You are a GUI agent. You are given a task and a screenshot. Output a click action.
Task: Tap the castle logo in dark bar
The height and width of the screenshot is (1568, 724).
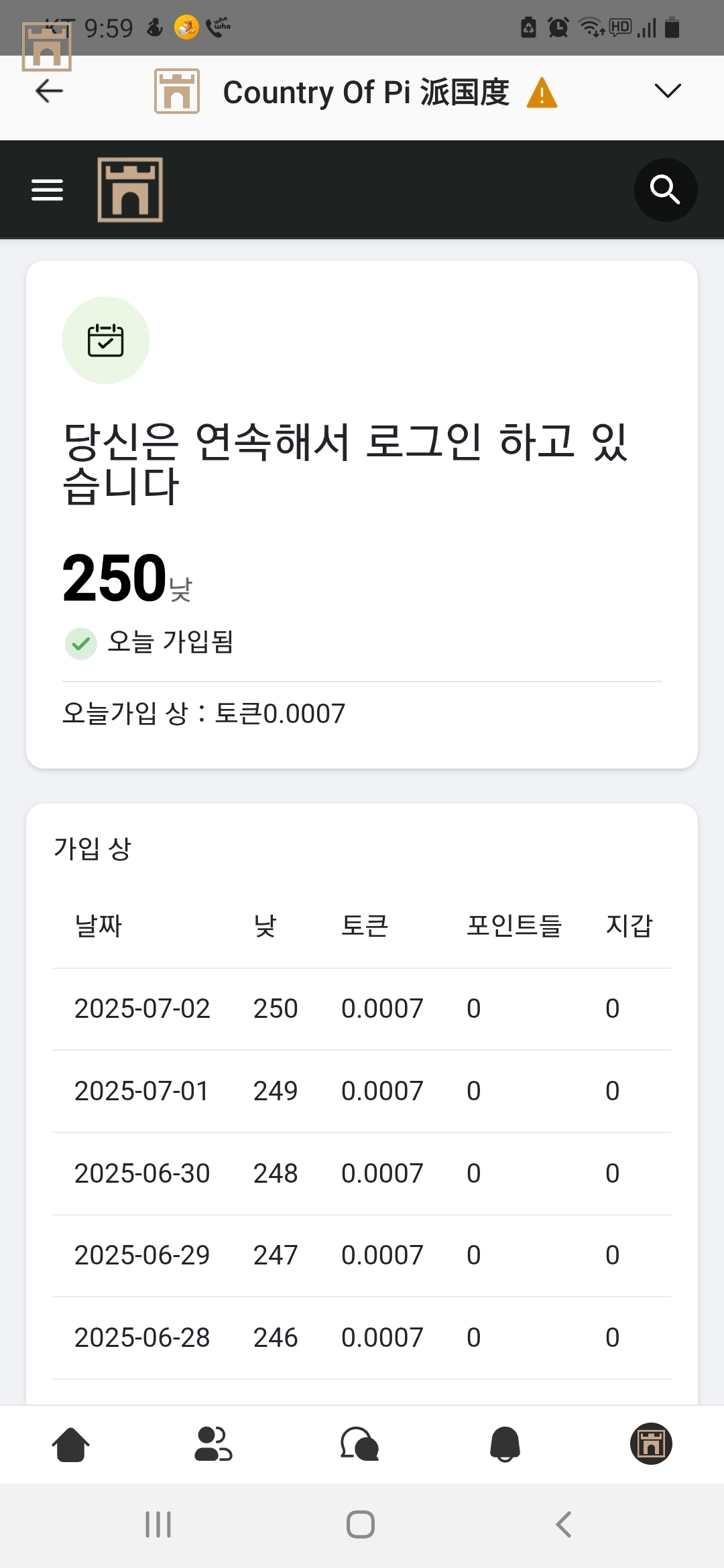130,190
